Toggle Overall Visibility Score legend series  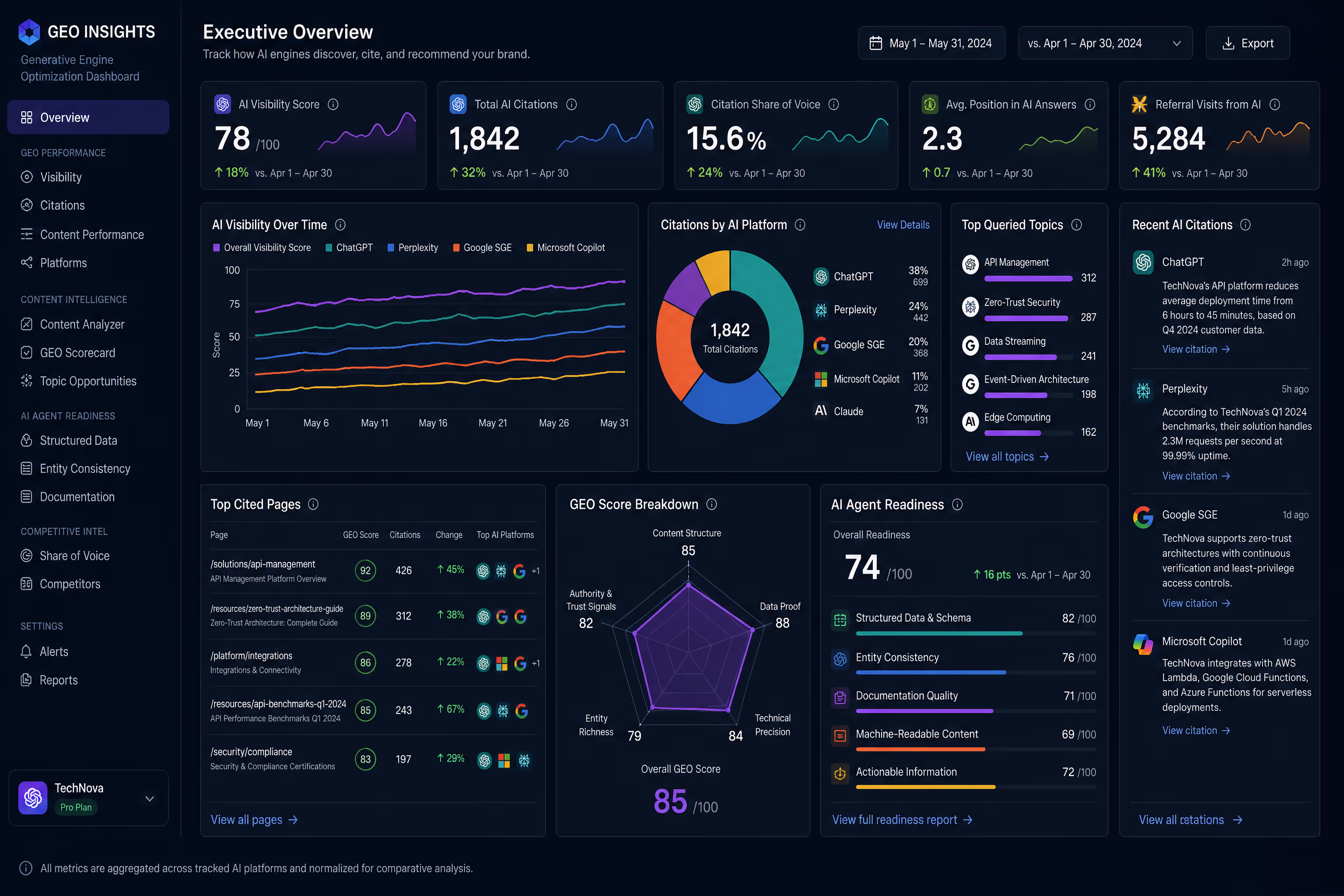[x=262, y=248]
